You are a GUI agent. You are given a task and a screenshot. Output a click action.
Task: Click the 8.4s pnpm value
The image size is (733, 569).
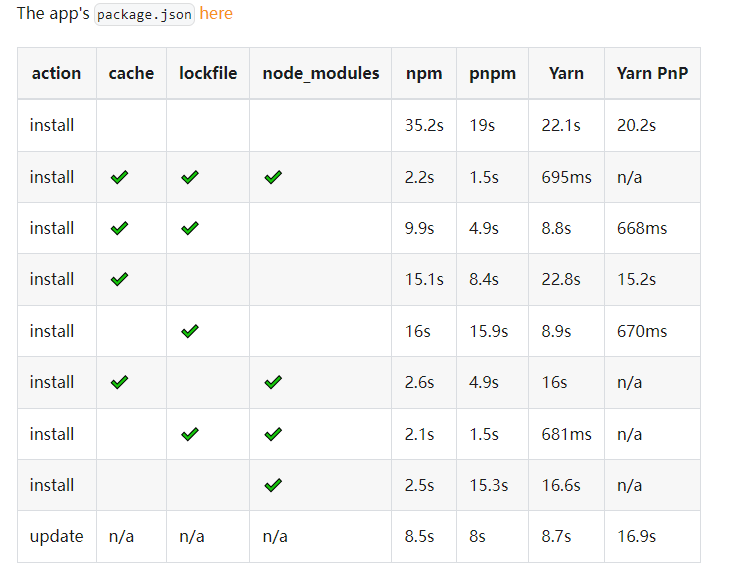pos(484,279)
